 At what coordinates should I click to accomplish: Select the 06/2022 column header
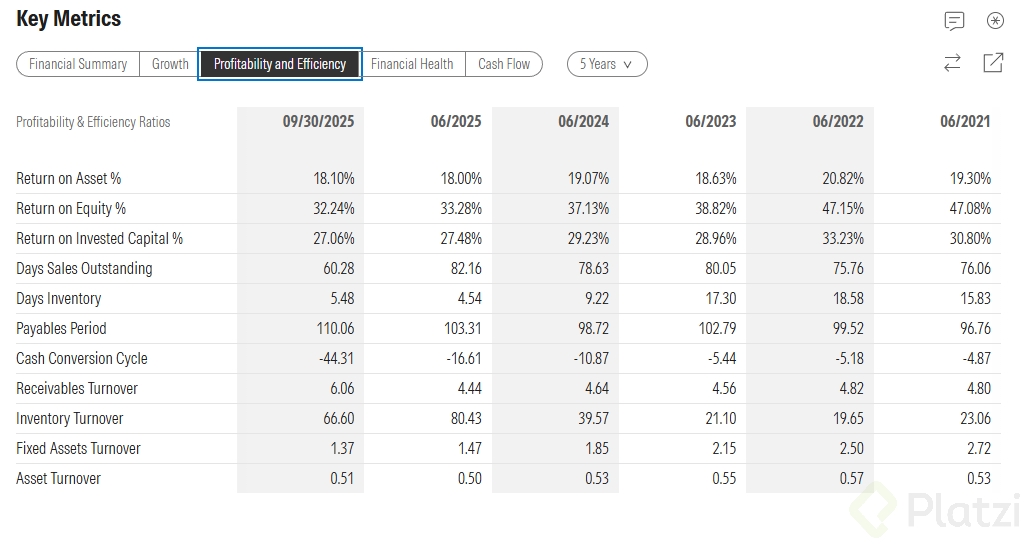coord(838,122)
